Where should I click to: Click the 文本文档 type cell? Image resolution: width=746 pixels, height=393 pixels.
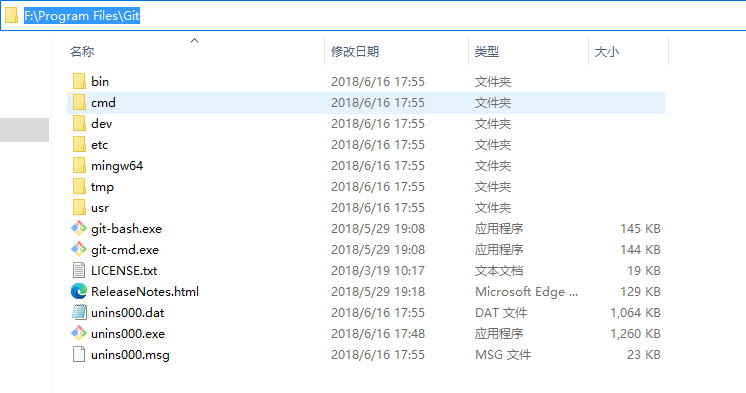pos(499,270)
